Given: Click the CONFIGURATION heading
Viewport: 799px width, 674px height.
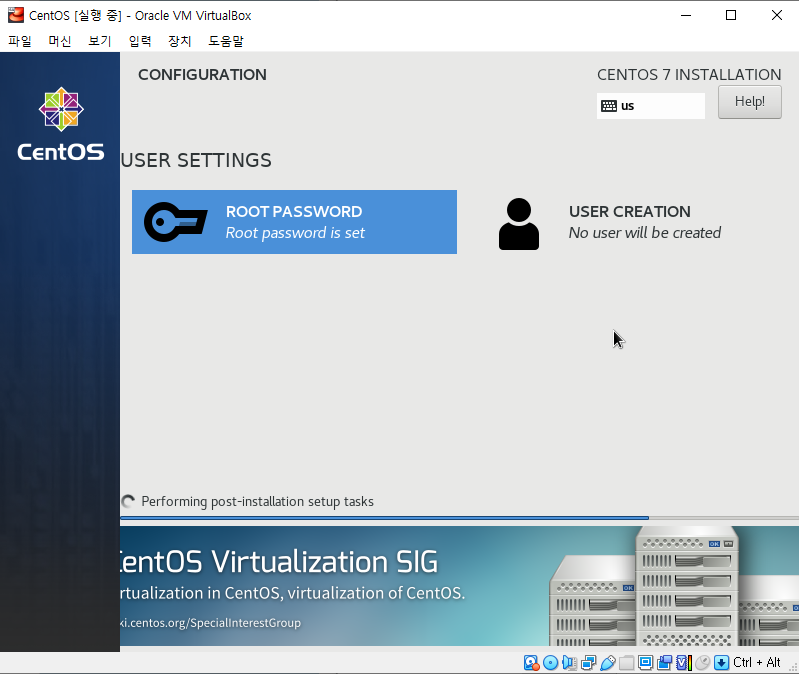Looking at the screenshot, I should [x=202, y=75].
